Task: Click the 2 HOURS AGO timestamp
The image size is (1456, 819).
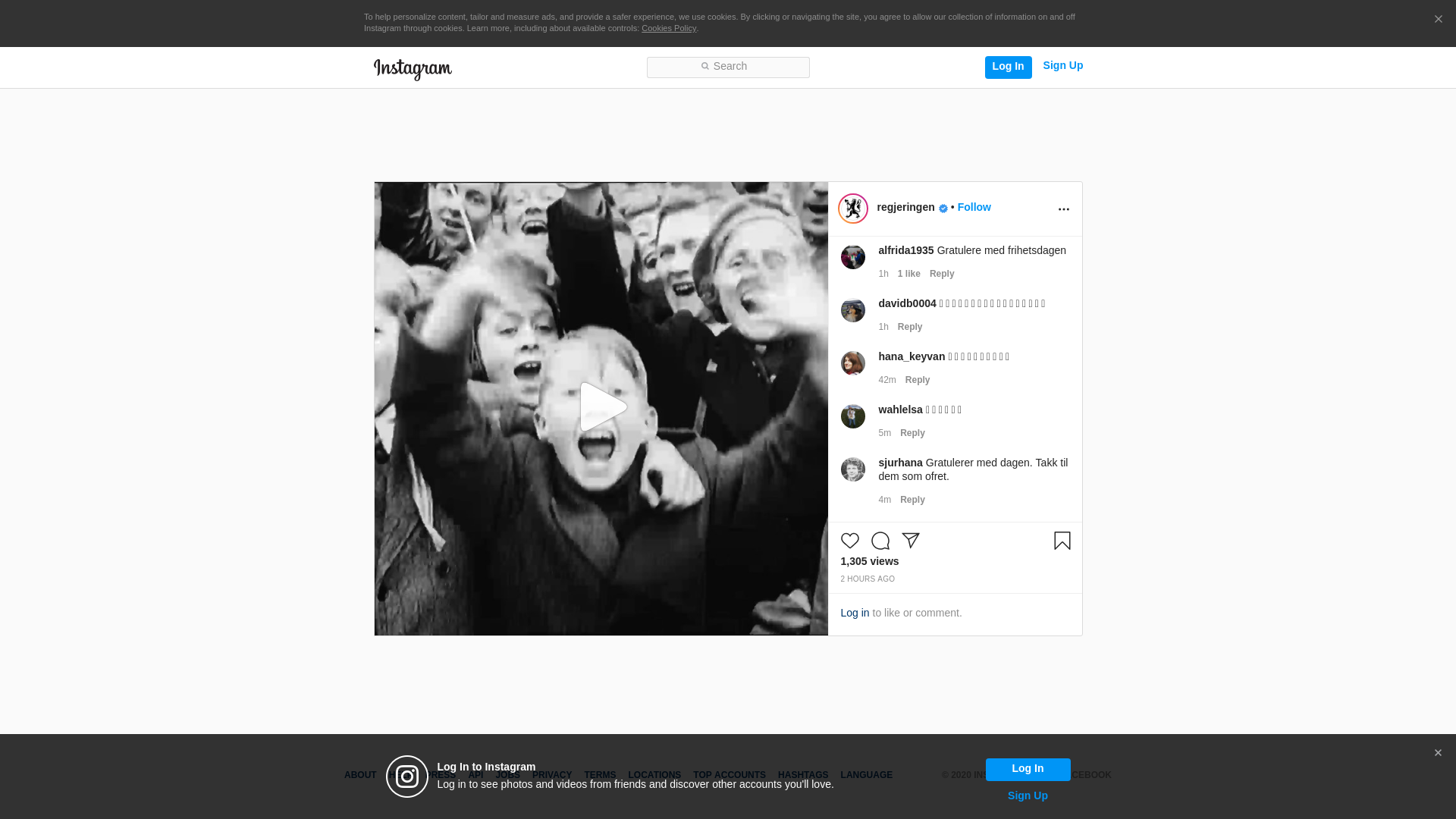Action: pos(868,579)
